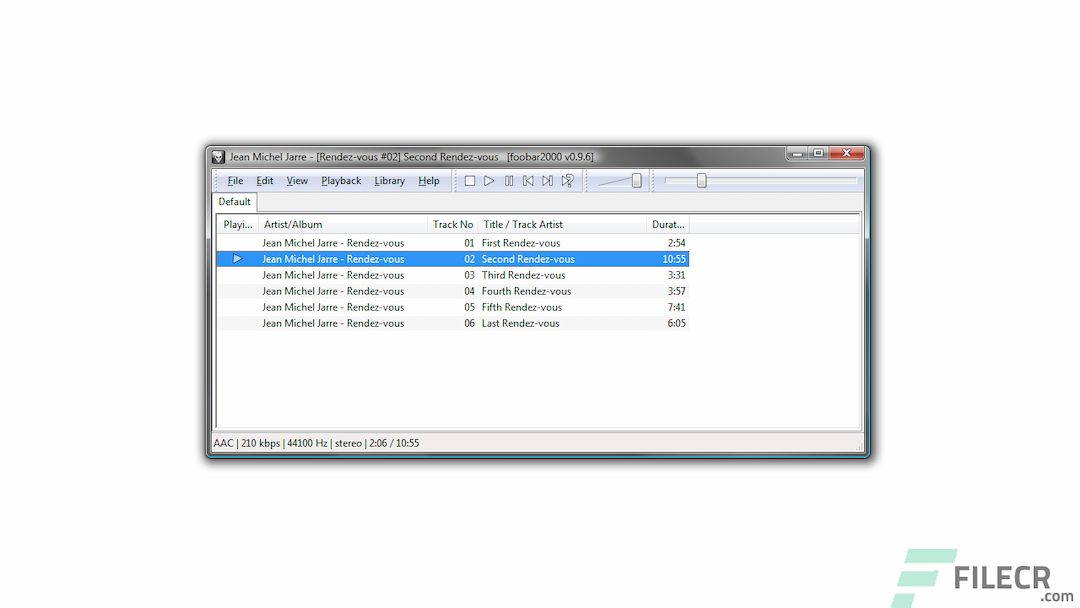Skip to the next track icon
Image resolution: width=1080 pixels, height=608 pixels.
pos(547,180)
